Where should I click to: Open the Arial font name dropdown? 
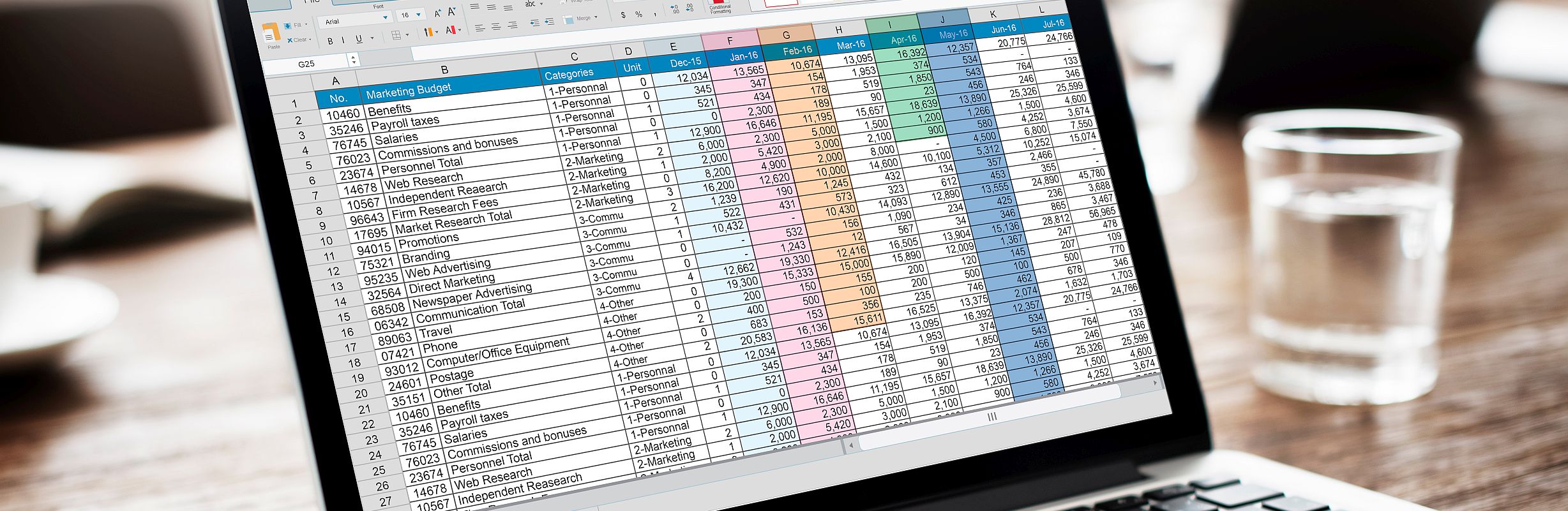385,17
